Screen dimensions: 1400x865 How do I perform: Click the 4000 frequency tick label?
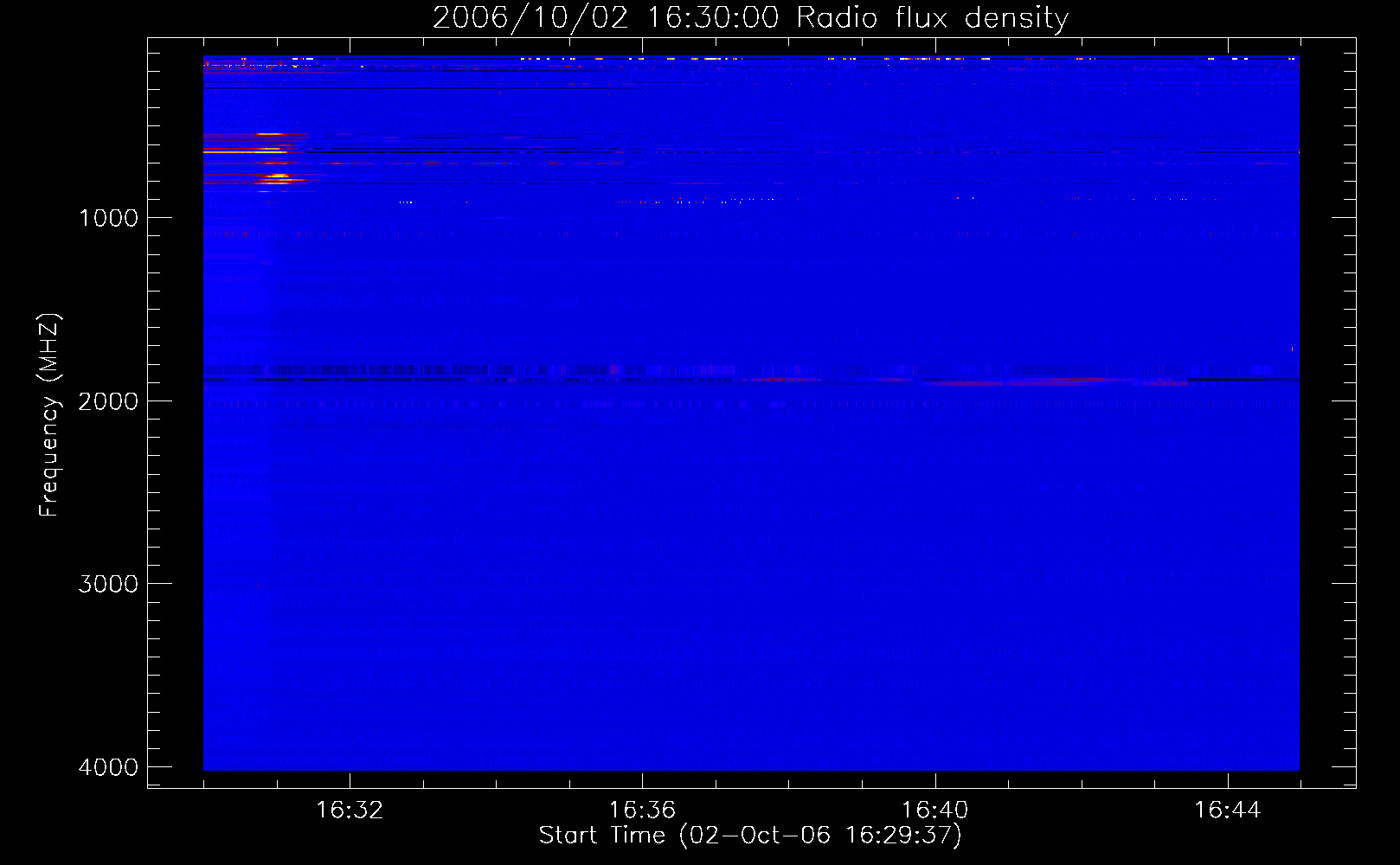[108, 767]
